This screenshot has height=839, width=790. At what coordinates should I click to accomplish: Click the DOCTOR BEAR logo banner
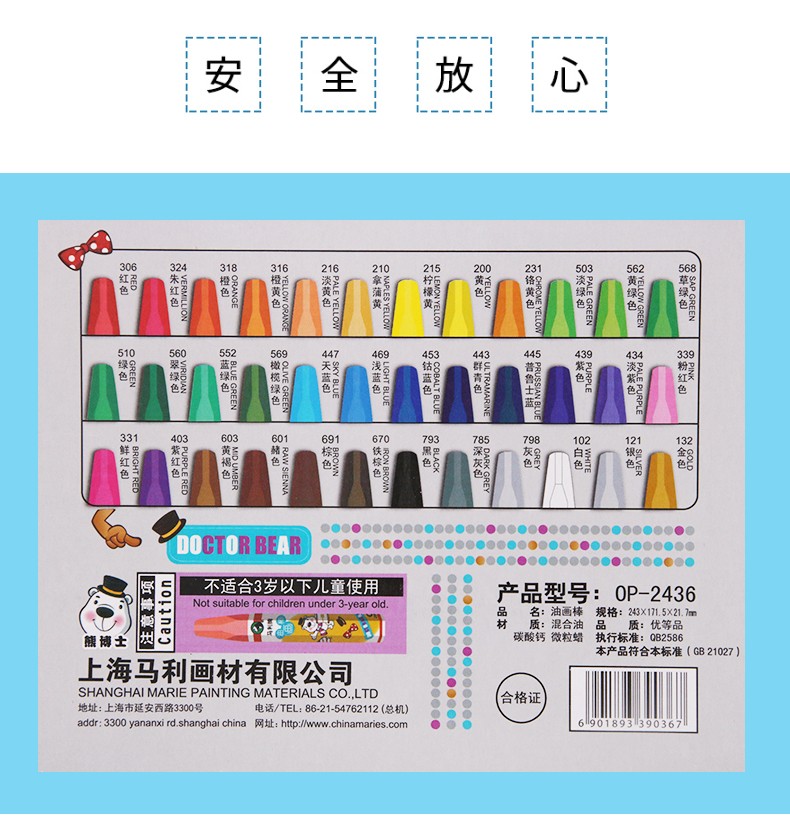point(239,545)
